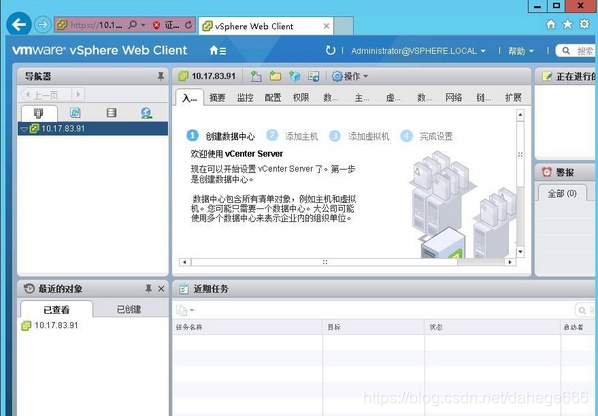The image size is (598, 416).
Task: Reload the page from the address bar
Action: [188, 25]
